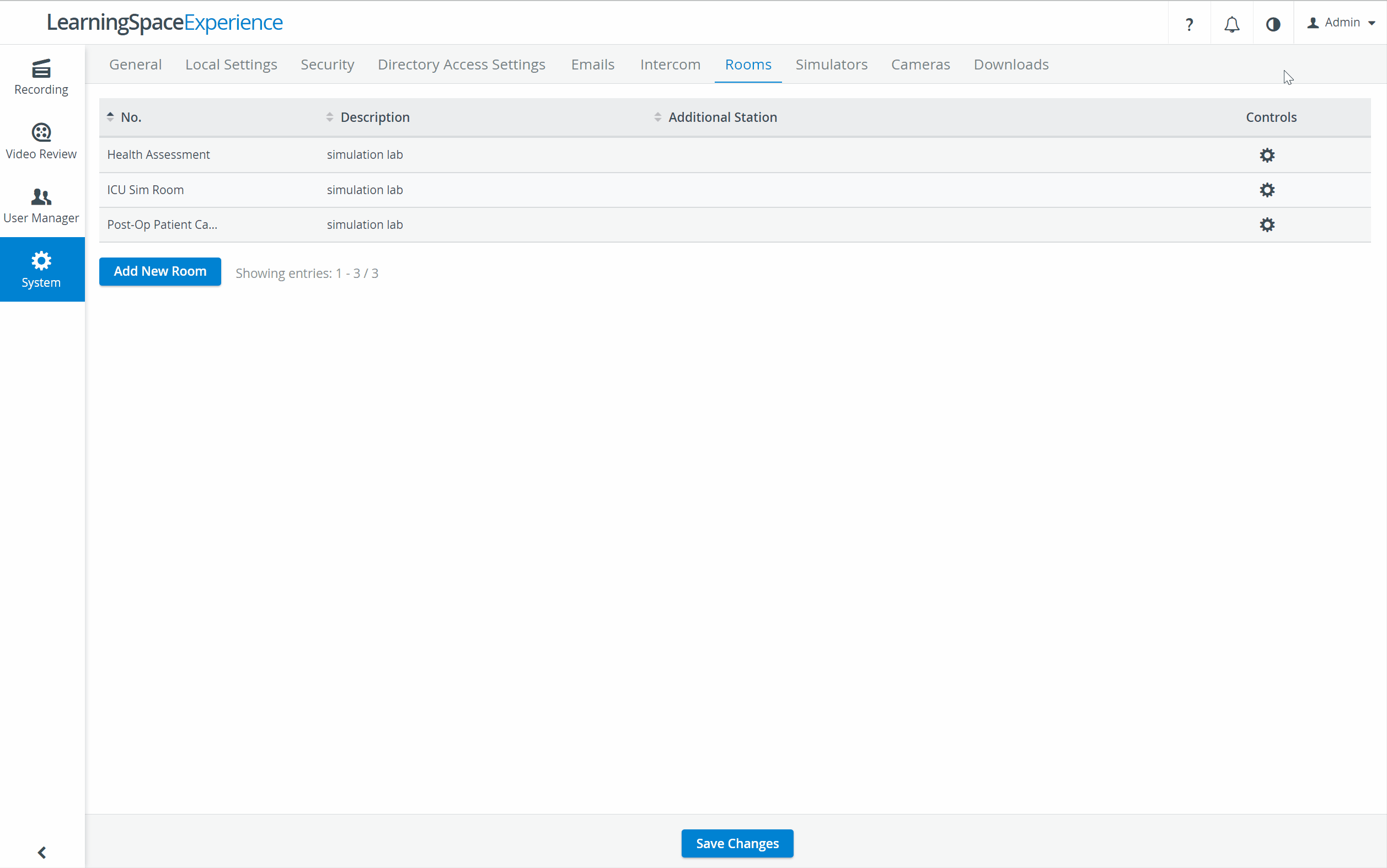Click the Save Changes button
The width and height of the screenshot is (1387, 868).
(737, 843)
